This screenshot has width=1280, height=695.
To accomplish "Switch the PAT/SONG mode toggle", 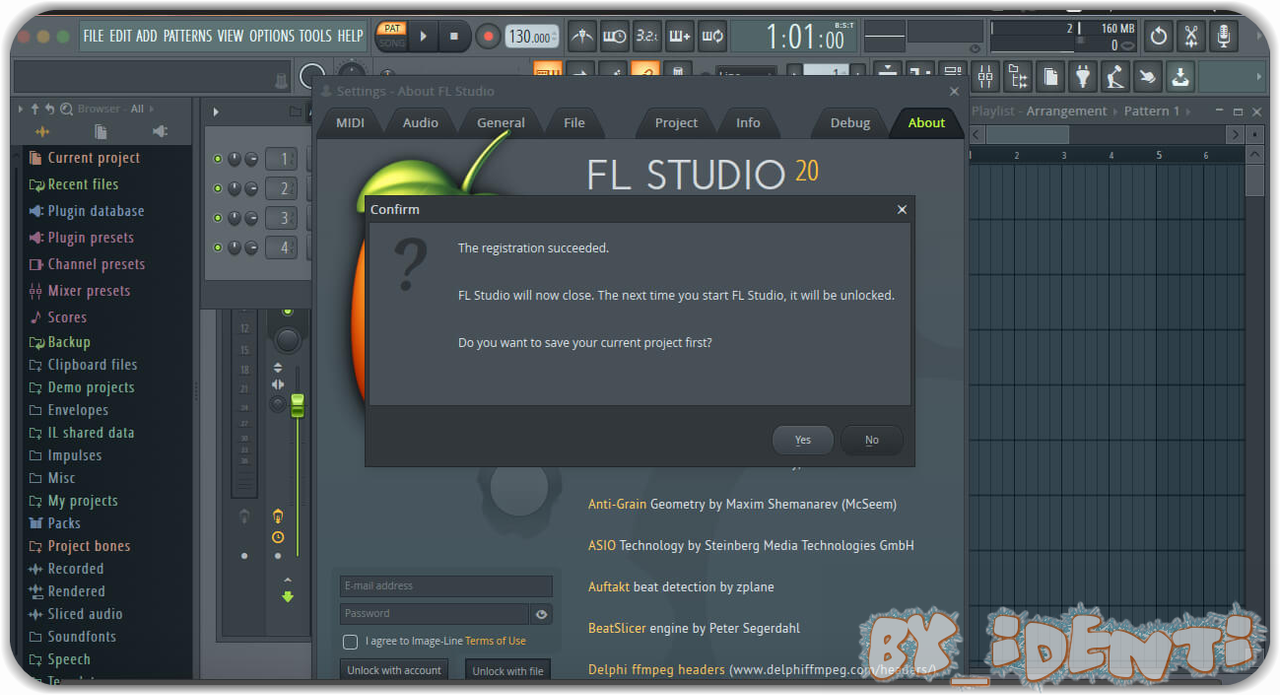I will (391, 36).
